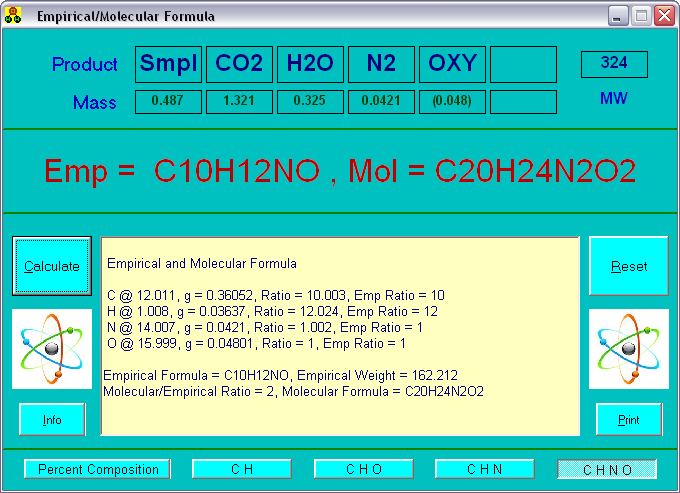Minimize the Empirical/Molecular Formula window
680x493 pixels.
618,16
